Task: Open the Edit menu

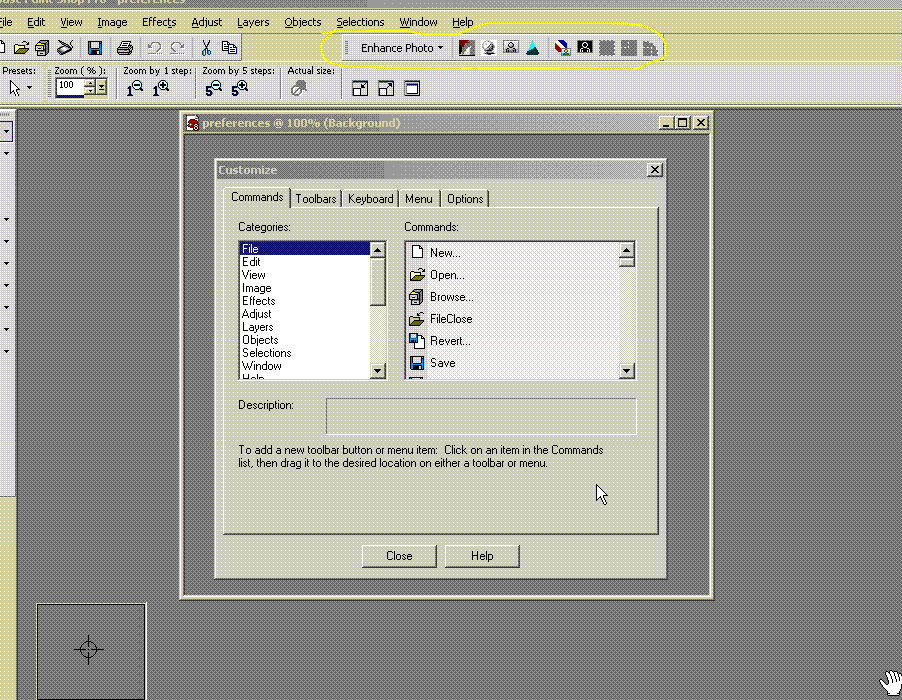Action: (x=36, y=22)
